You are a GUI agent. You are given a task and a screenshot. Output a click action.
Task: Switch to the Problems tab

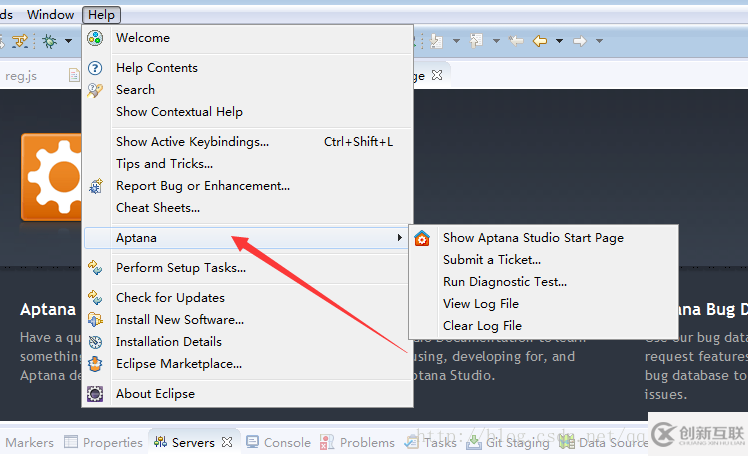357,443
